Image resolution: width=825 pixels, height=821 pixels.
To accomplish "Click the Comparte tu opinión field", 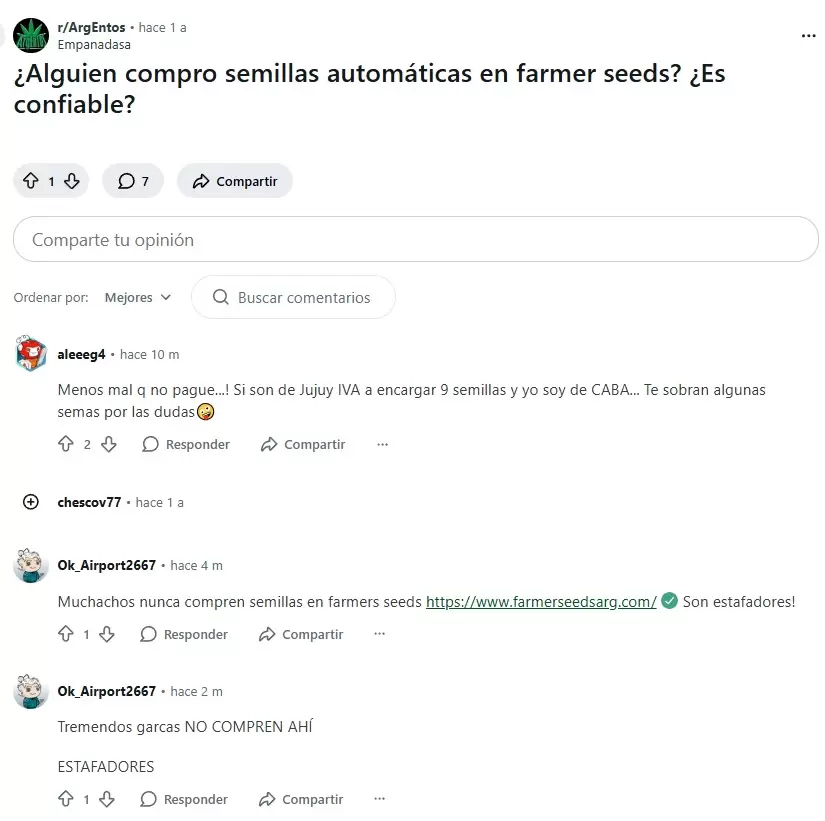I will [415, 239].
